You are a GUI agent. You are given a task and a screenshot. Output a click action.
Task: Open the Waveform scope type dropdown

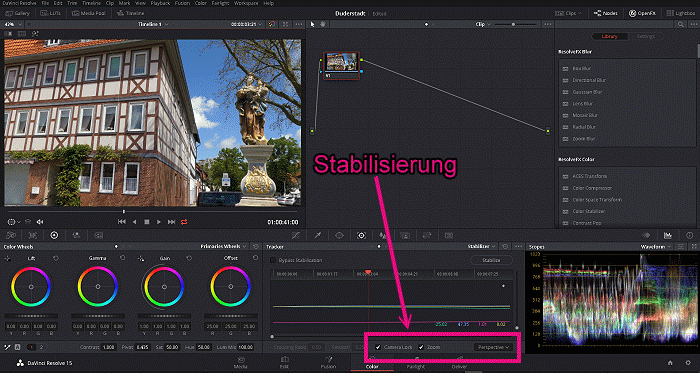coord(656,246)
